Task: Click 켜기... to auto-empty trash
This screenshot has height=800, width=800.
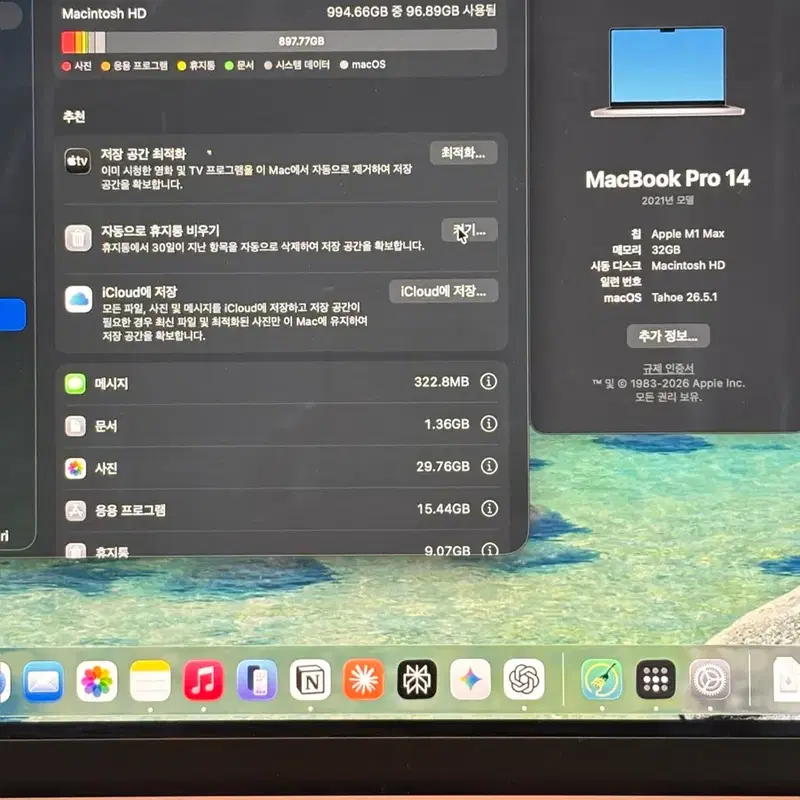Action: [x=469, y=231]
